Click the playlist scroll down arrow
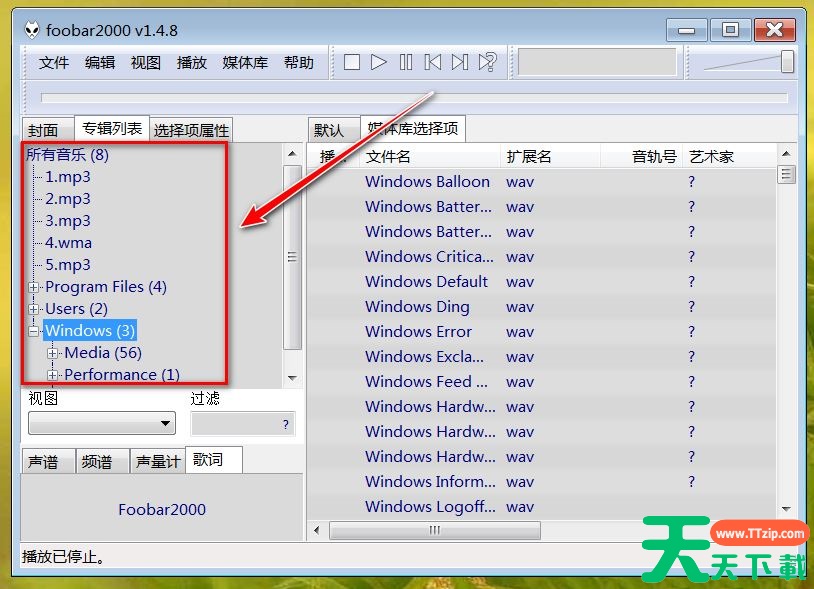 [786, 509]
